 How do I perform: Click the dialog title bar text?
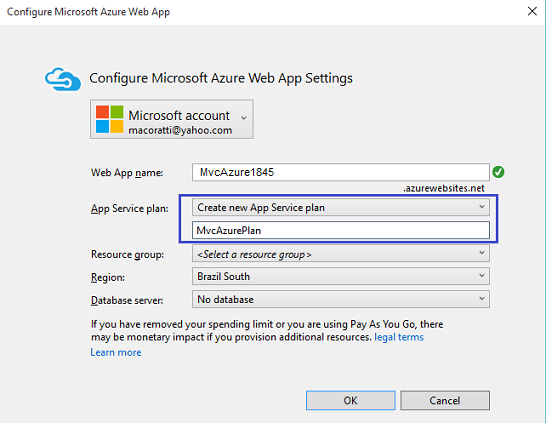point(88,11)
